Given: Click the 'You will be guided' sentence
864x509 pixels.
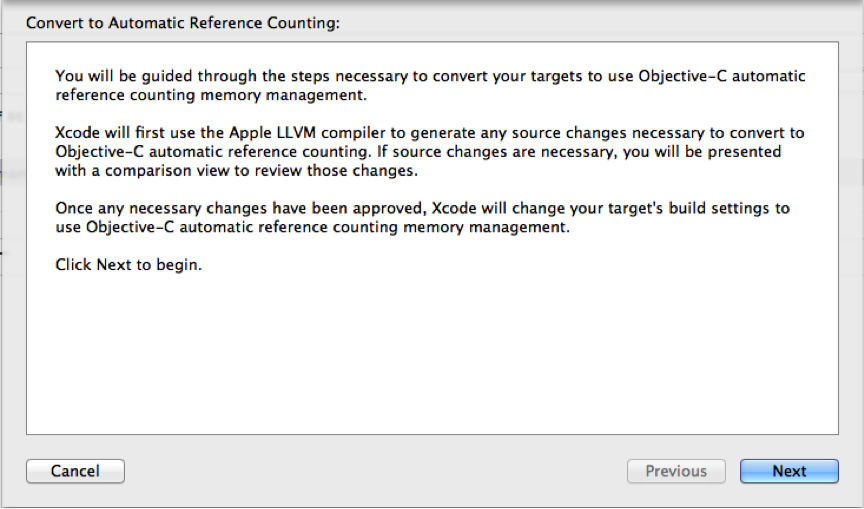Looking at the screenshot, I should [x=120, y=76].
